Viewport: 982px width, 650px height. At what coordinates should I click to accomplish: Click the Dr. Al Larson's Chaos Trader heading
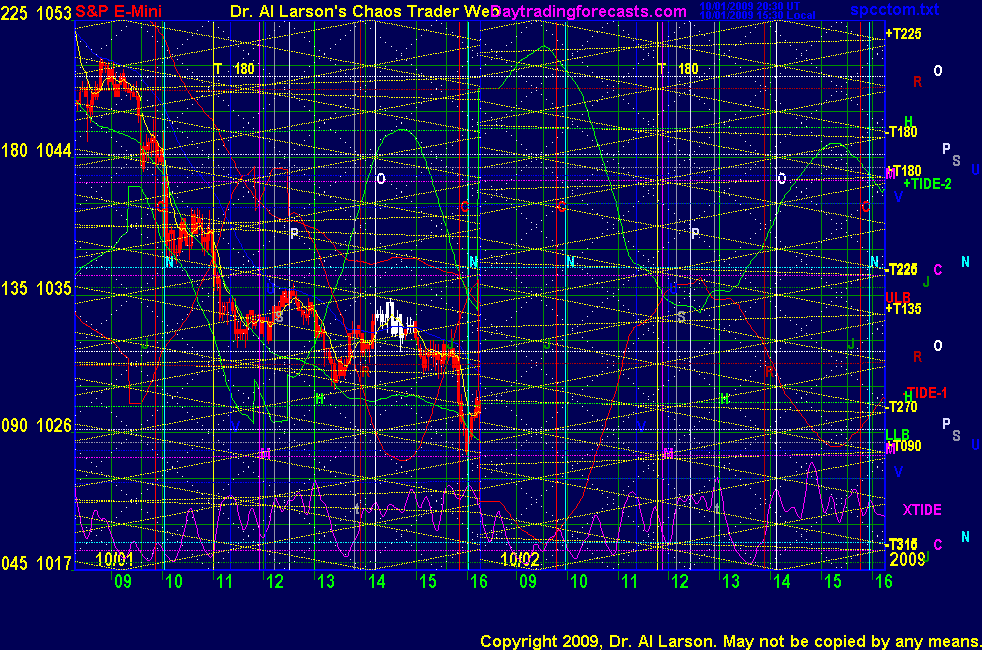(x=364, y=11)
